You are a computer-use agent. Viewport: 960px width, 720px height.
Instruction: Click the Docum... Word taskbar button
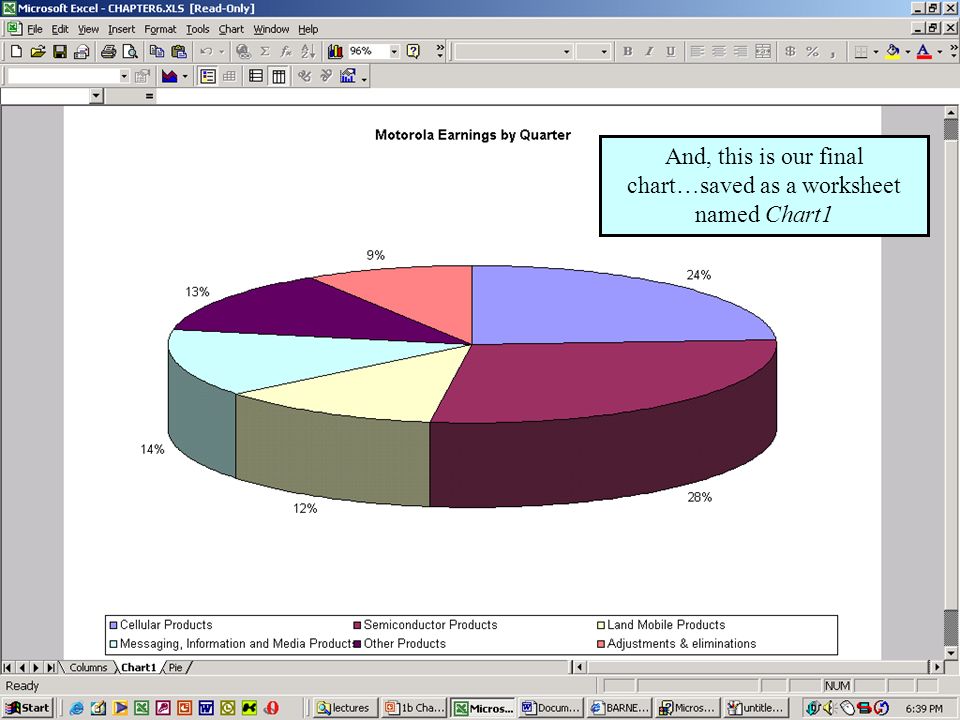[x=551, y=708]
